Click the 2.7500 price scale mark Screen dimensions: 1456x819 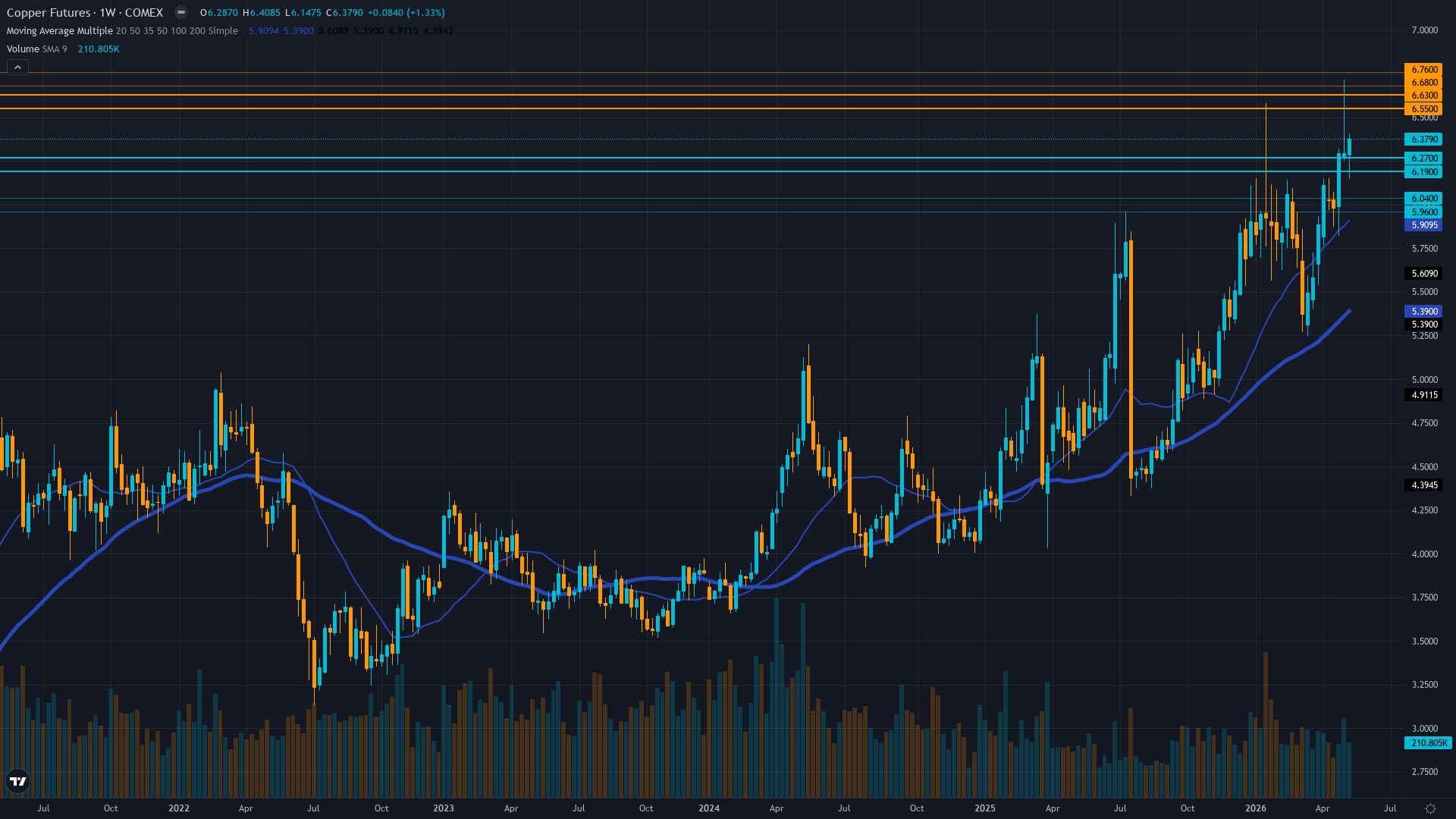(1424, 772)
